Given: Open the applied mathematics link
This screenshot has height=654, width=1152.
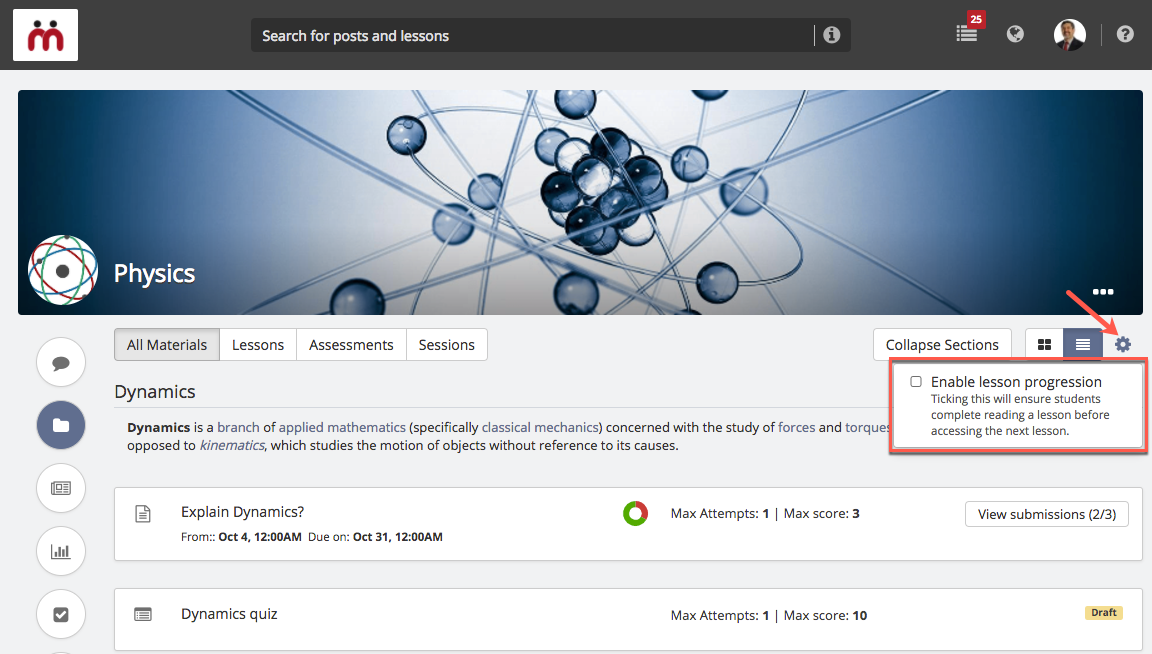Looking at the screenshot, I should pos(342,428).
